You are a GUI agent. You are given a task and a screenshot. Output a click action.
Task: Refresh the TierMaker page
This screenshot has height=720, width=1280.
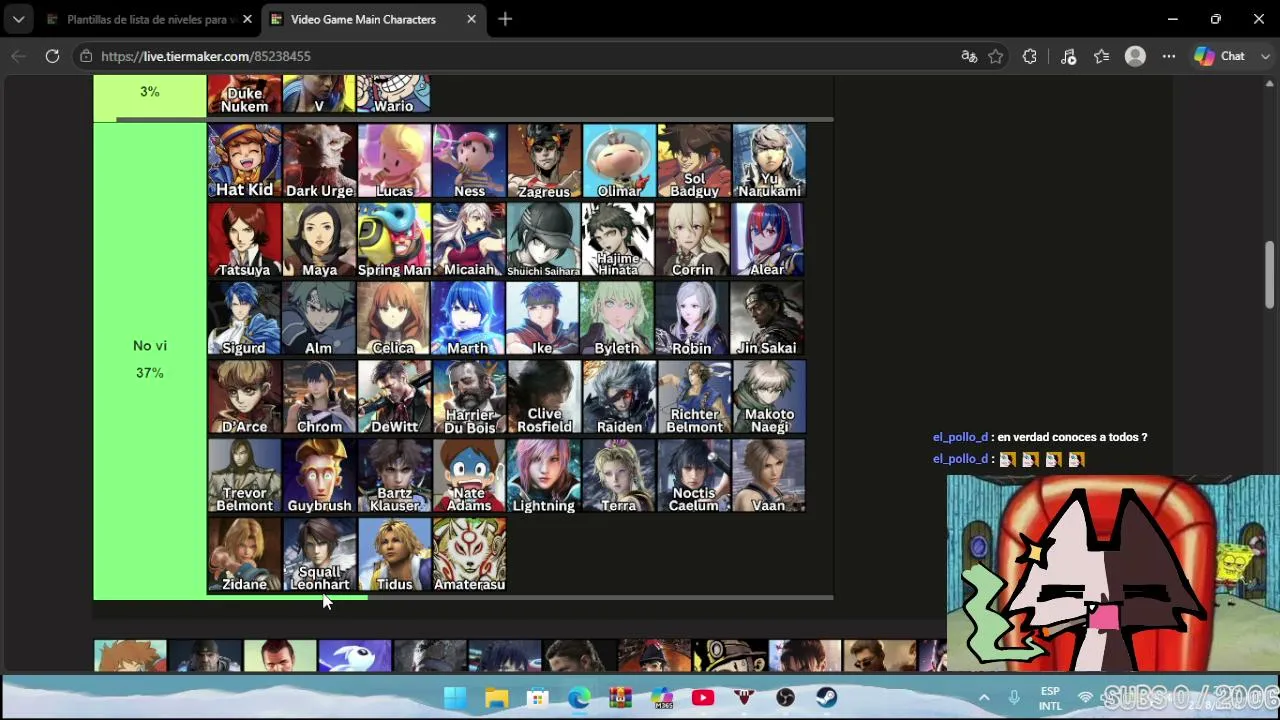tap(52, 56)
